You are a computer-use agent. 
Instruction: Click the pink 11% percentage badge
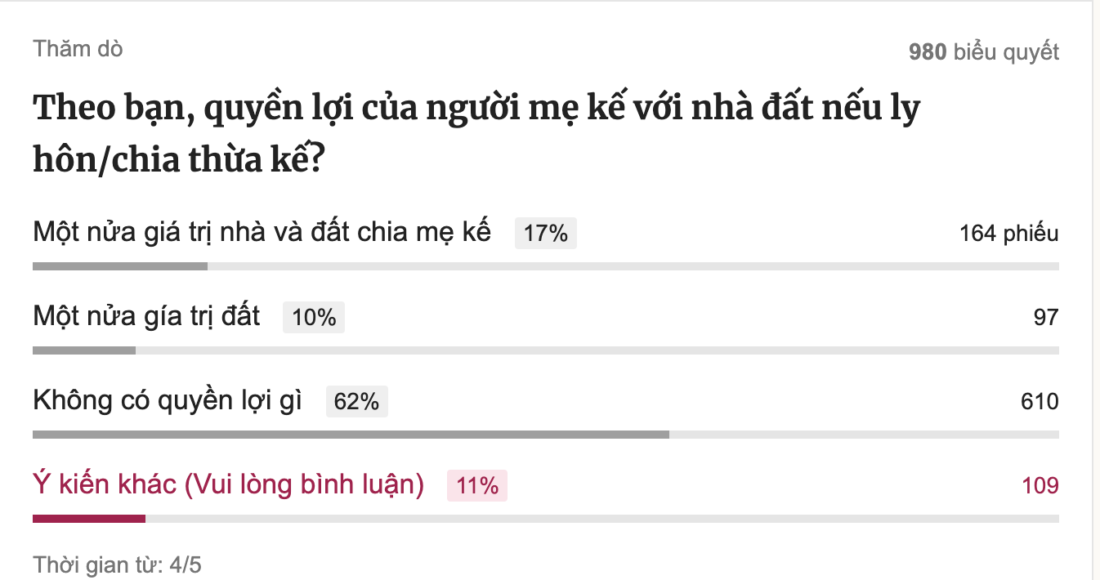pos(476,485)
